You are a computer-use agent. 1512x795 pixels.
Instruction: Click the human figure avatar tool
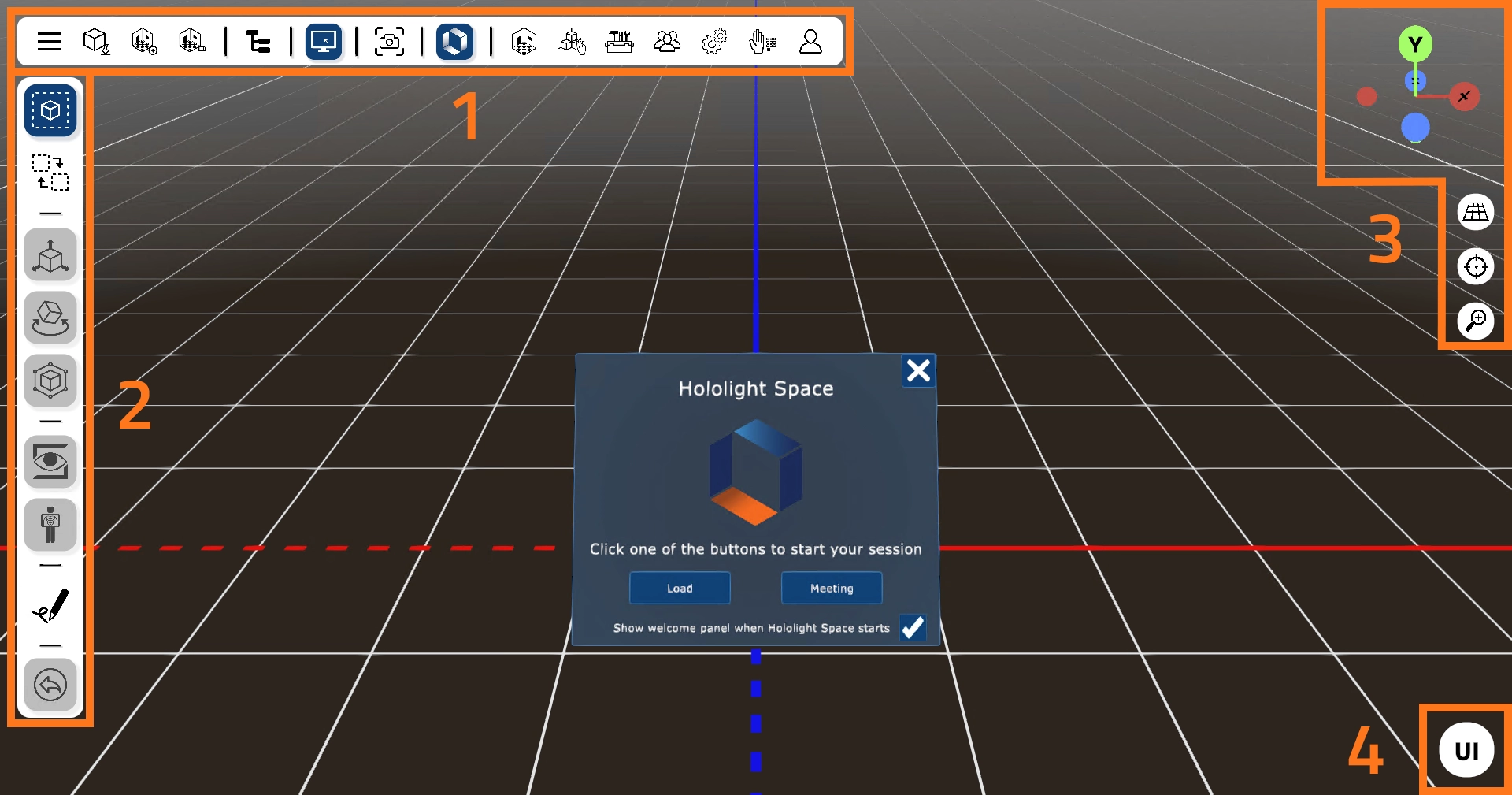(x=50, y=525)
